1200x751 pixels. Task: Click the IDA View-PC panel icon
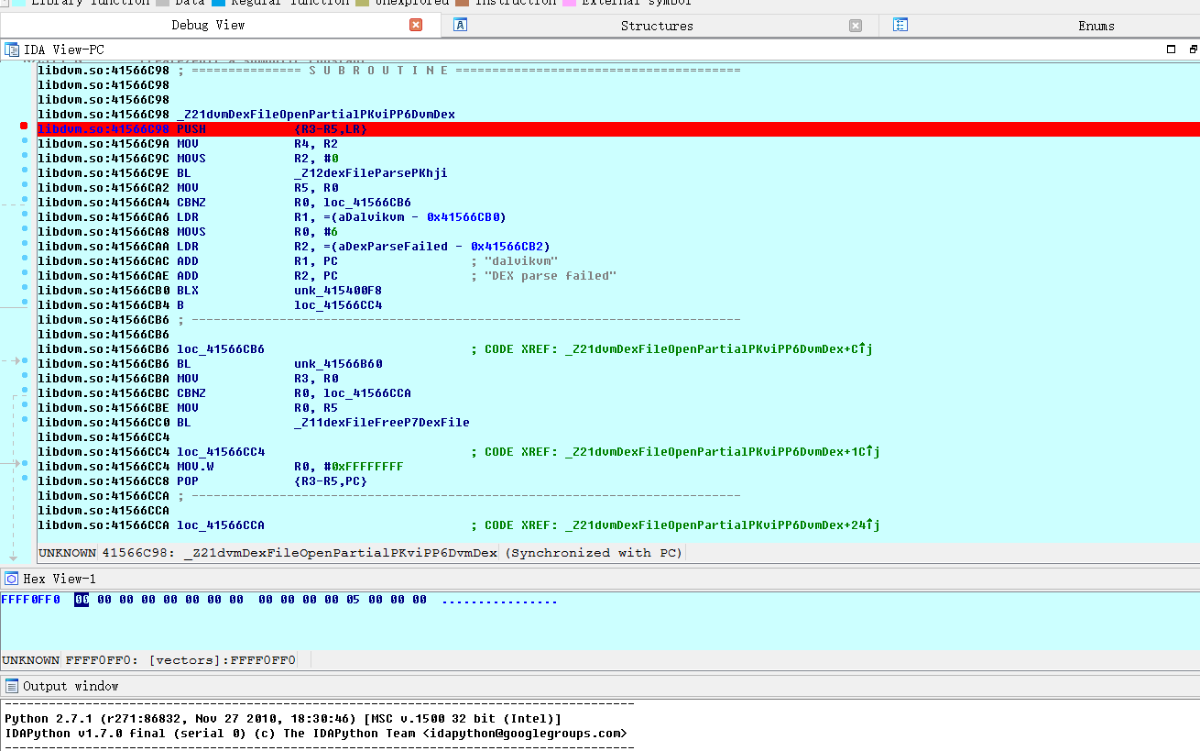[11, 49]
